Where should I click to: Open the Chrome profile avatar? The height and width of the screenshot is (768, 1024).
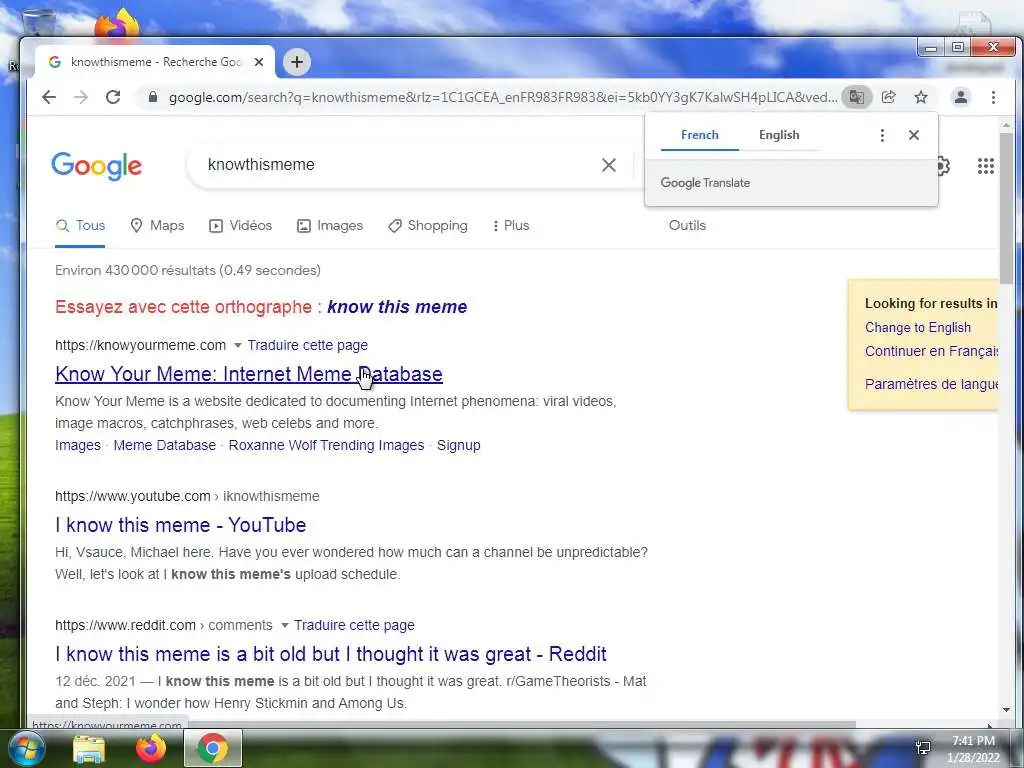point(961,97)
